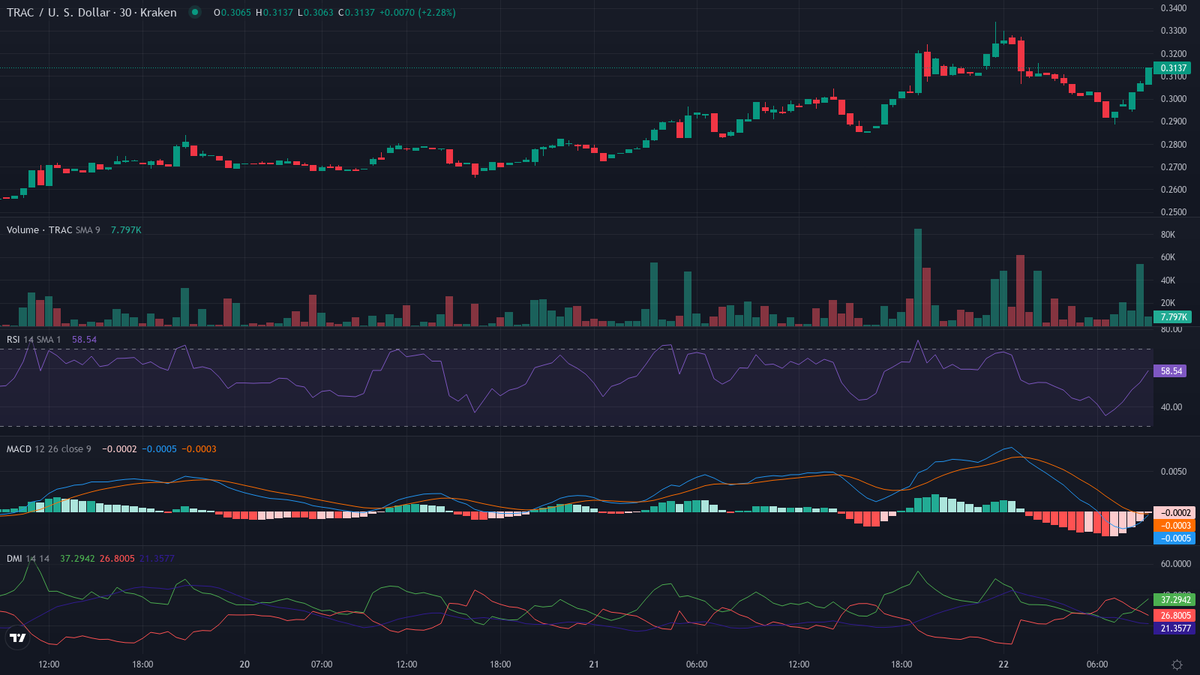This screenshot has height=675, width=1200.
Task: Click the DMI legend value 37.2942
Action: [77, 558]
